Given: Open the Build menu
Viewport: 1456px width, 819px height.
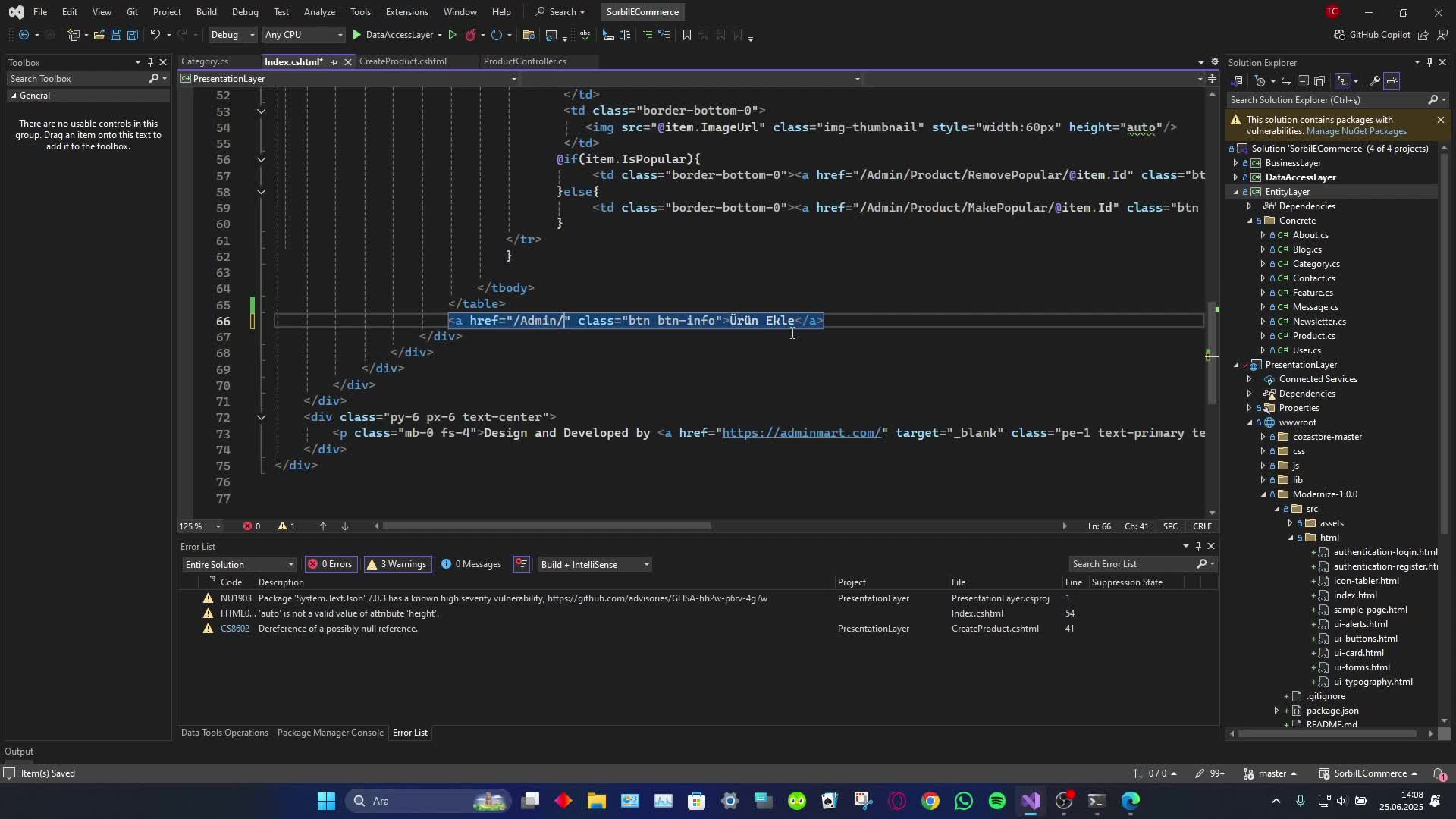Looking at the screenshot, I should (206, 12).
